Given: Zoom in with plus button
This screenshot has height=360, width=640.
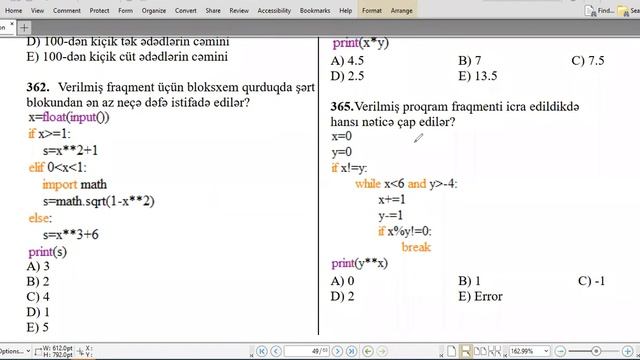Looking at the screenshot, I should point(627,351).
